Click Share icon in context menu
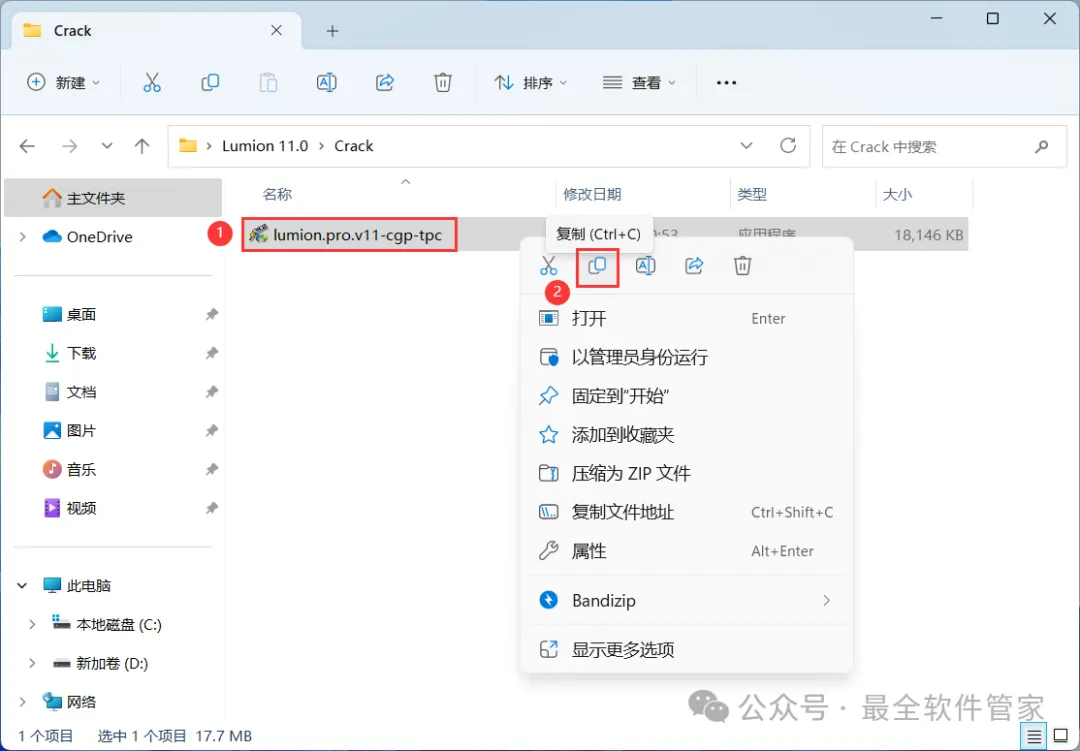 tap(694, 265)
